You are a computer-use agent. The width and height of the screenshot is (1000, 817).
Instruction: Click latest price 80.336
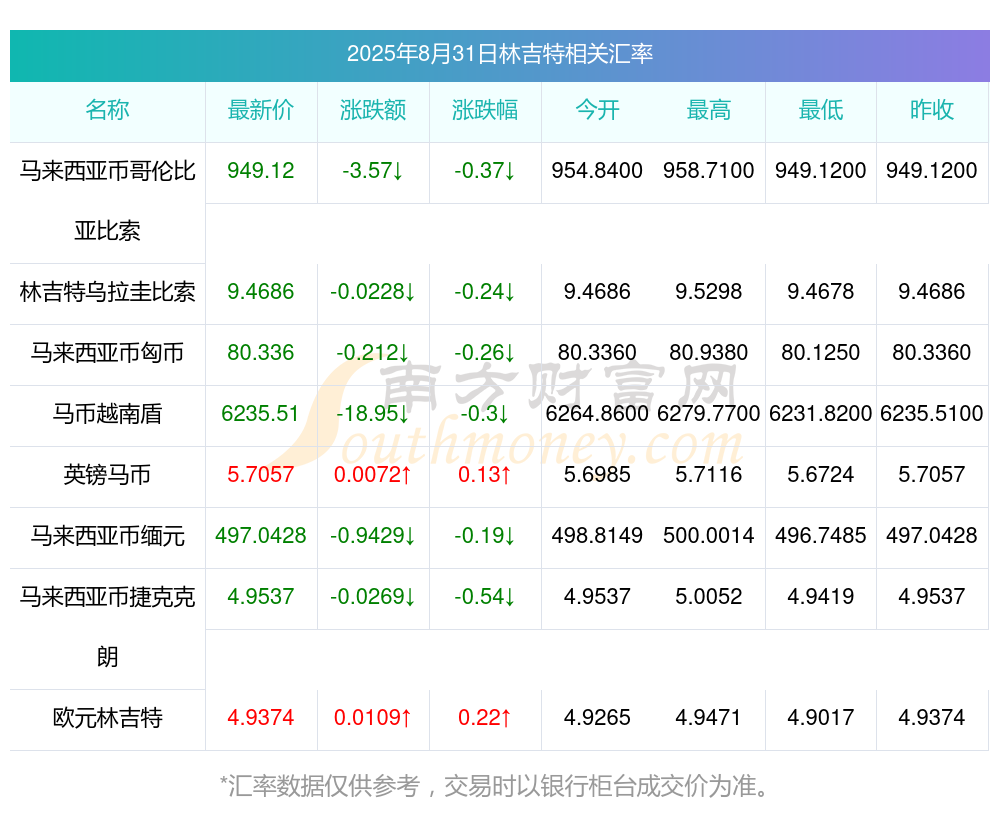click(x=261, y=353)
